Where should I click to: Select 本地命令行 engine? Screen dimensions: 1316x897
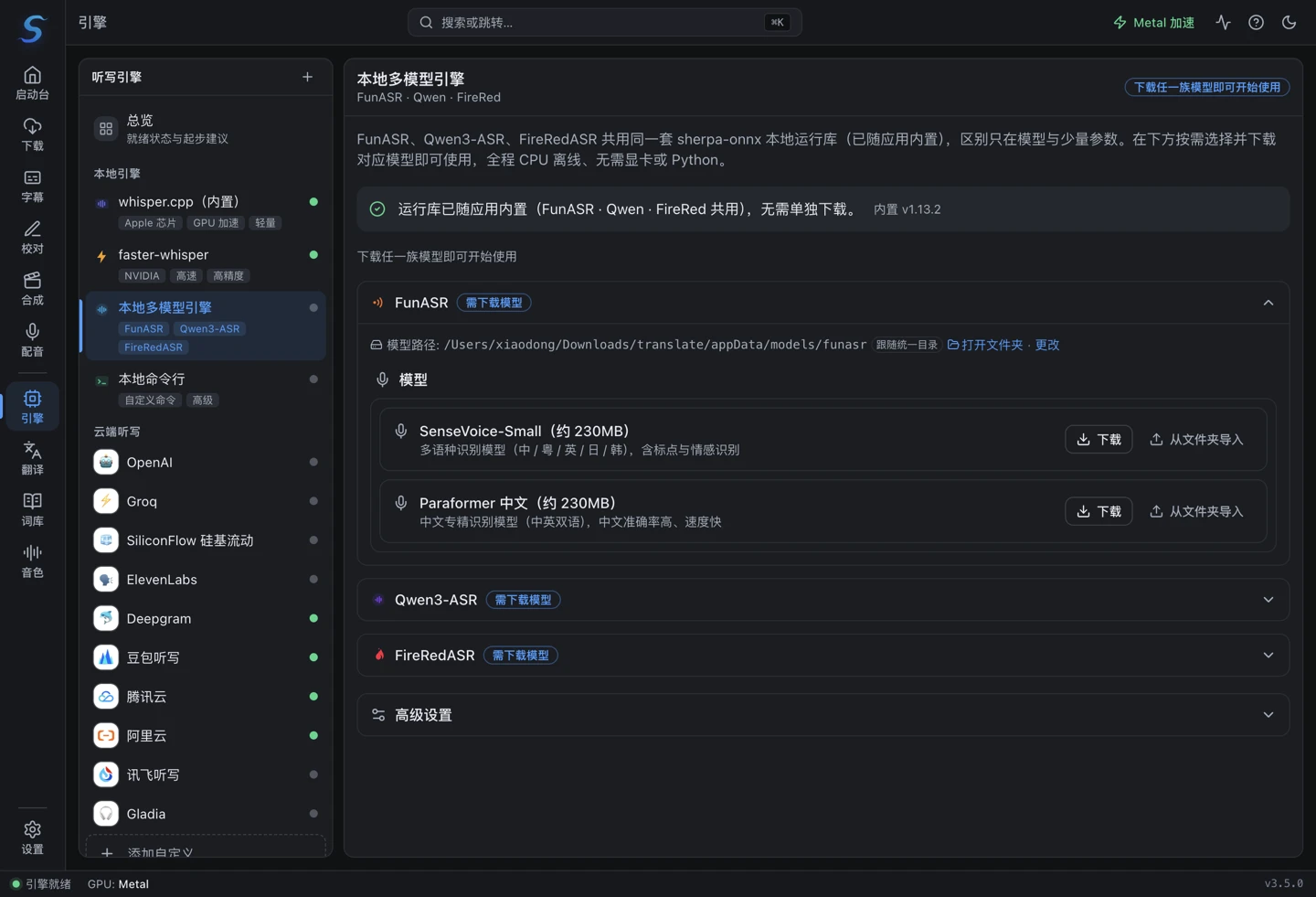pos(206,389)
